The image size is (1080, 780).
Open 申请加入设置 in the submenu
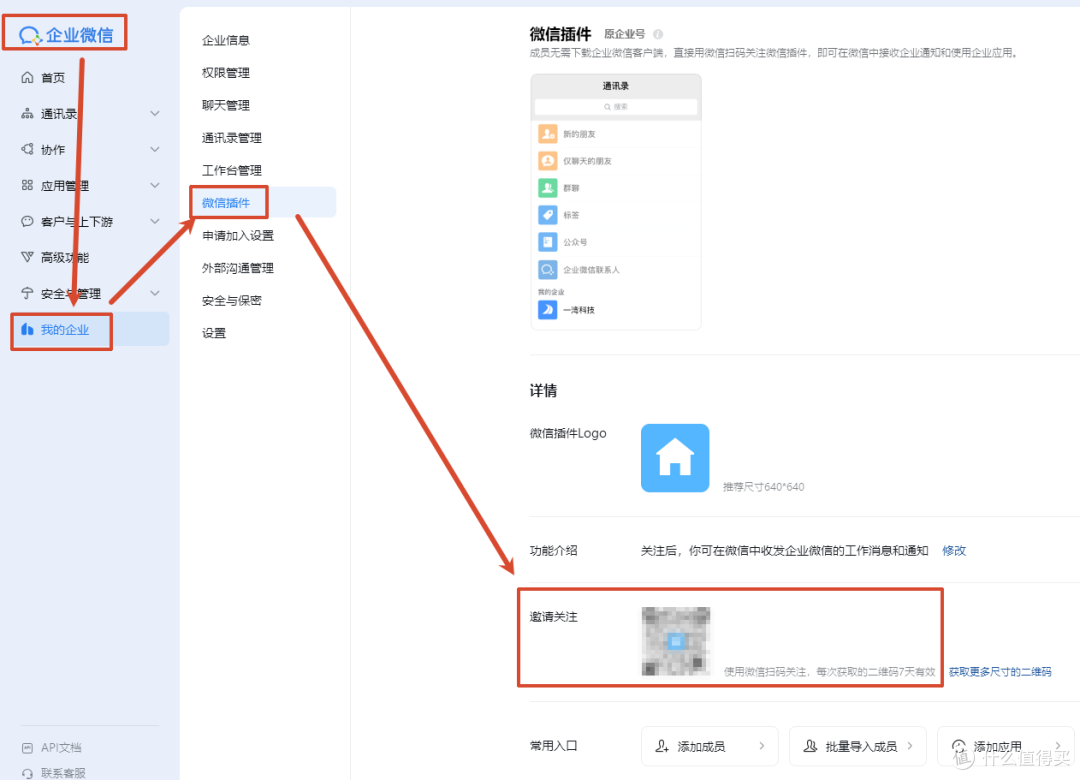tap(238, 236)
